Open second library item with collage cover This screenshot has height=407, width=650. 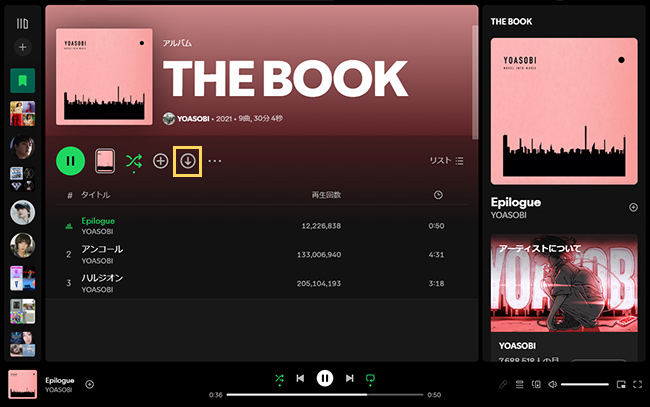(x=22, y=114)
